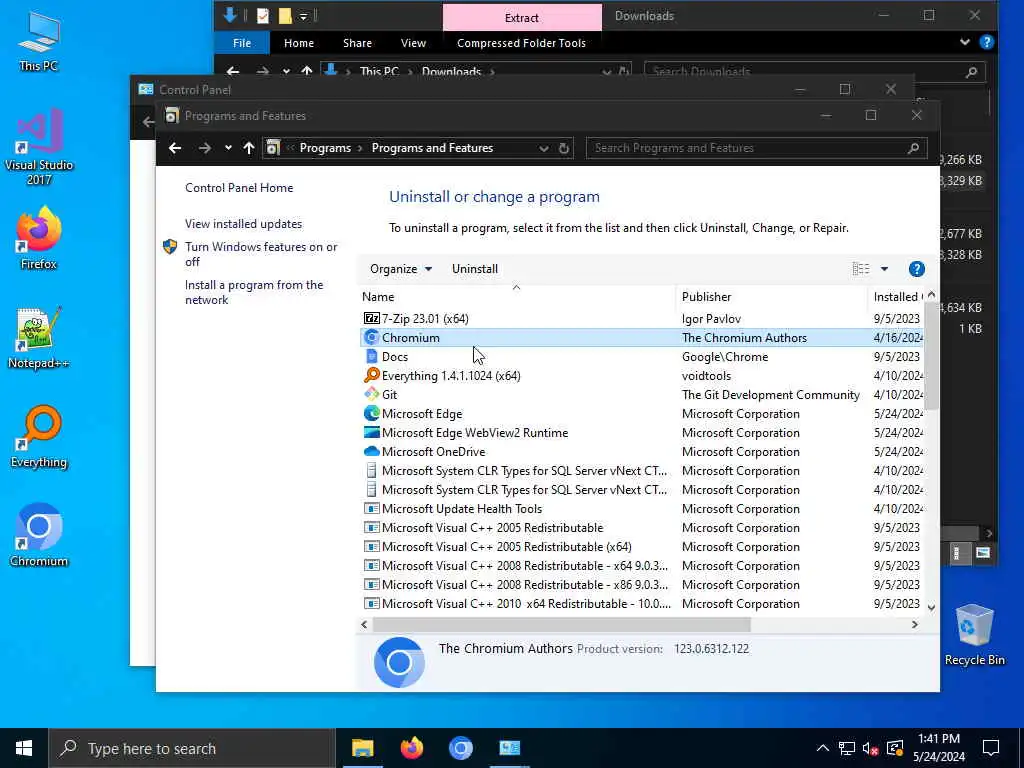The image size is (1024, 768).
Task: Expand the Organize dropdown
Action: (401, 269)
